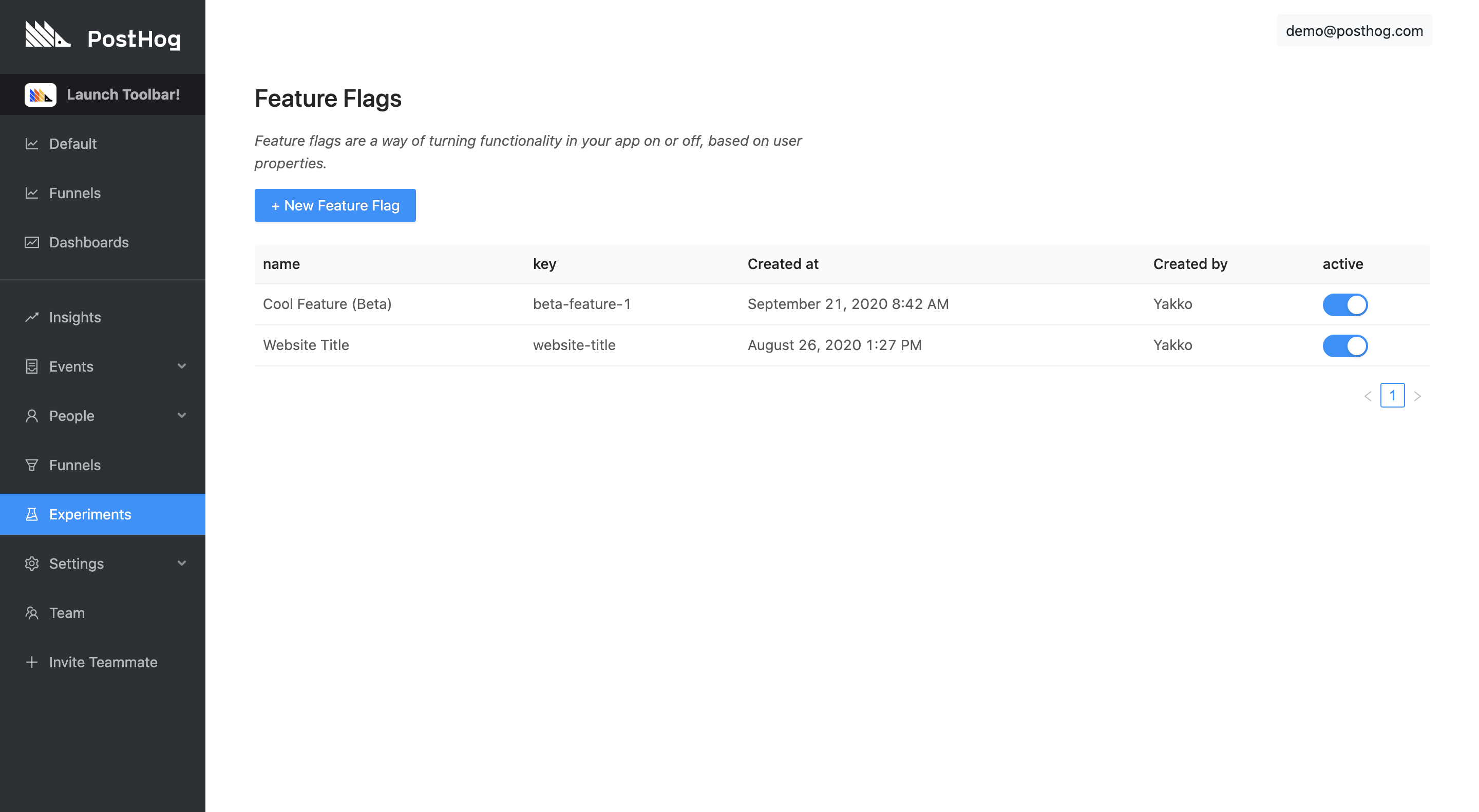Select the Funnels filter icon
Screen dimensions: 1479x812
[32, 465]
